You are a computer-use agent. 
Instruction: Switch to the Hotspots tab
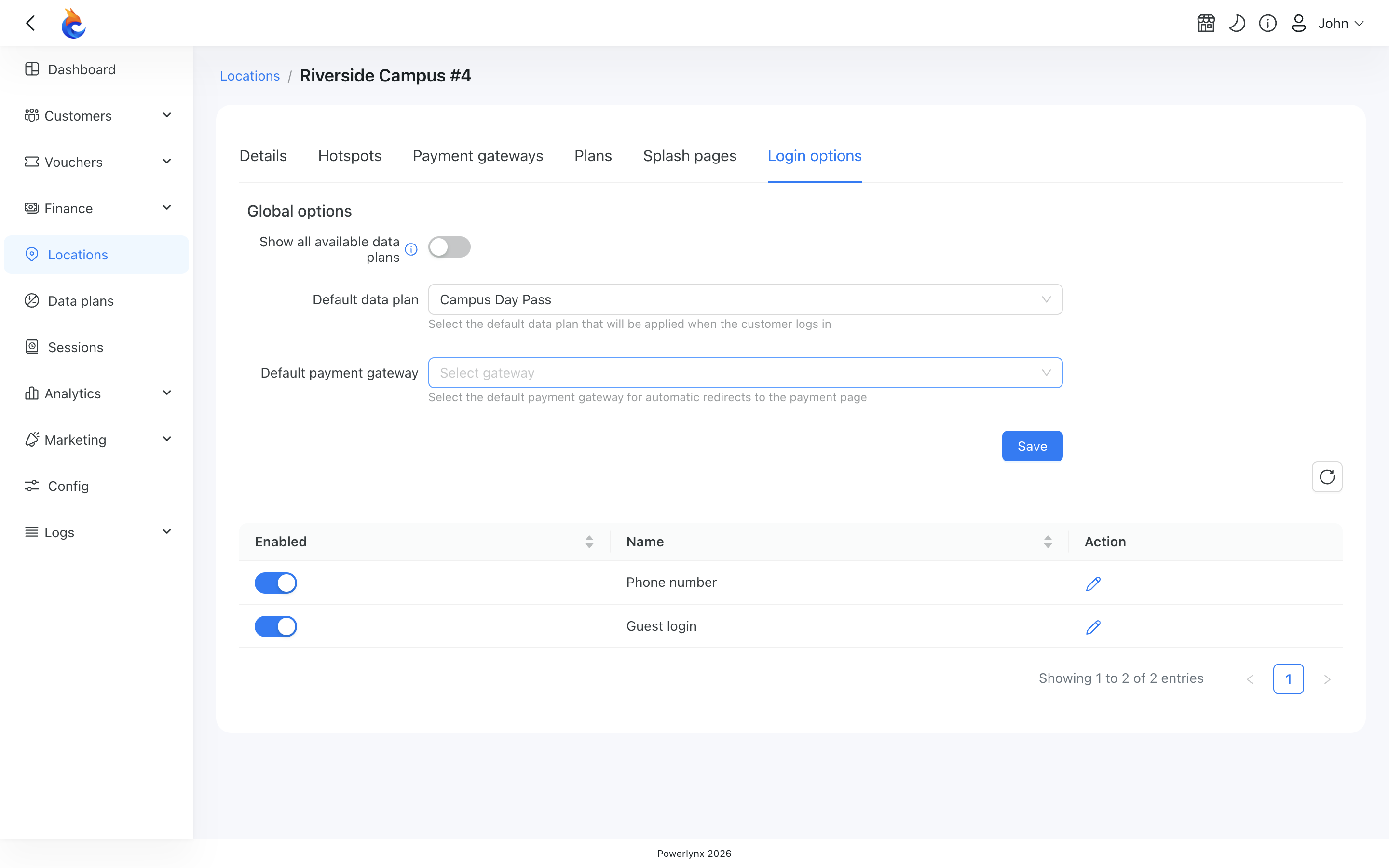pos(350,156)
